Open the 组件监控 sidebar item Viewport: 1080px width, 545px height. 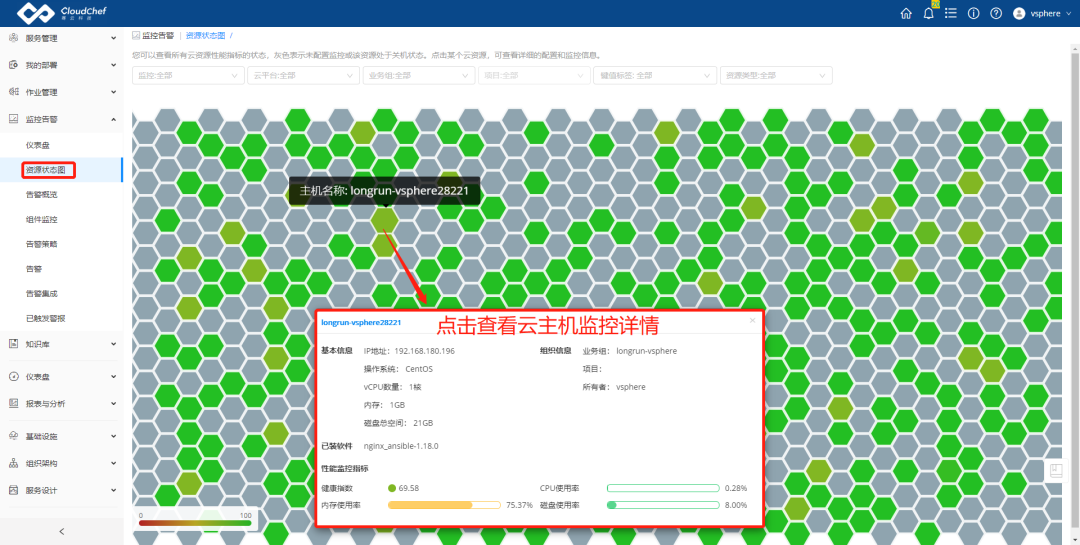tap(41, 219)
